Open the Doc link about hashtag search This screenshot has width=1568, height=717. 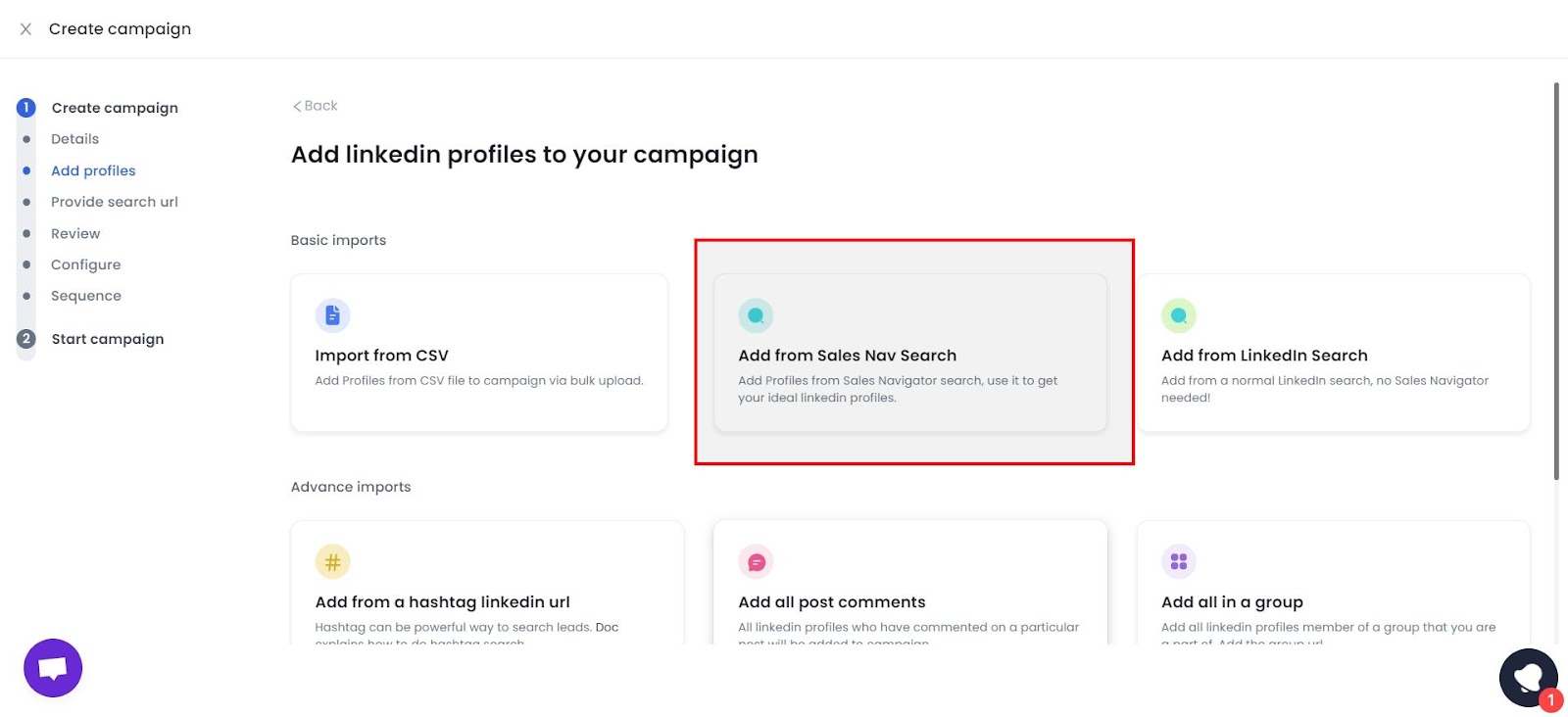[x=606, y=627]
